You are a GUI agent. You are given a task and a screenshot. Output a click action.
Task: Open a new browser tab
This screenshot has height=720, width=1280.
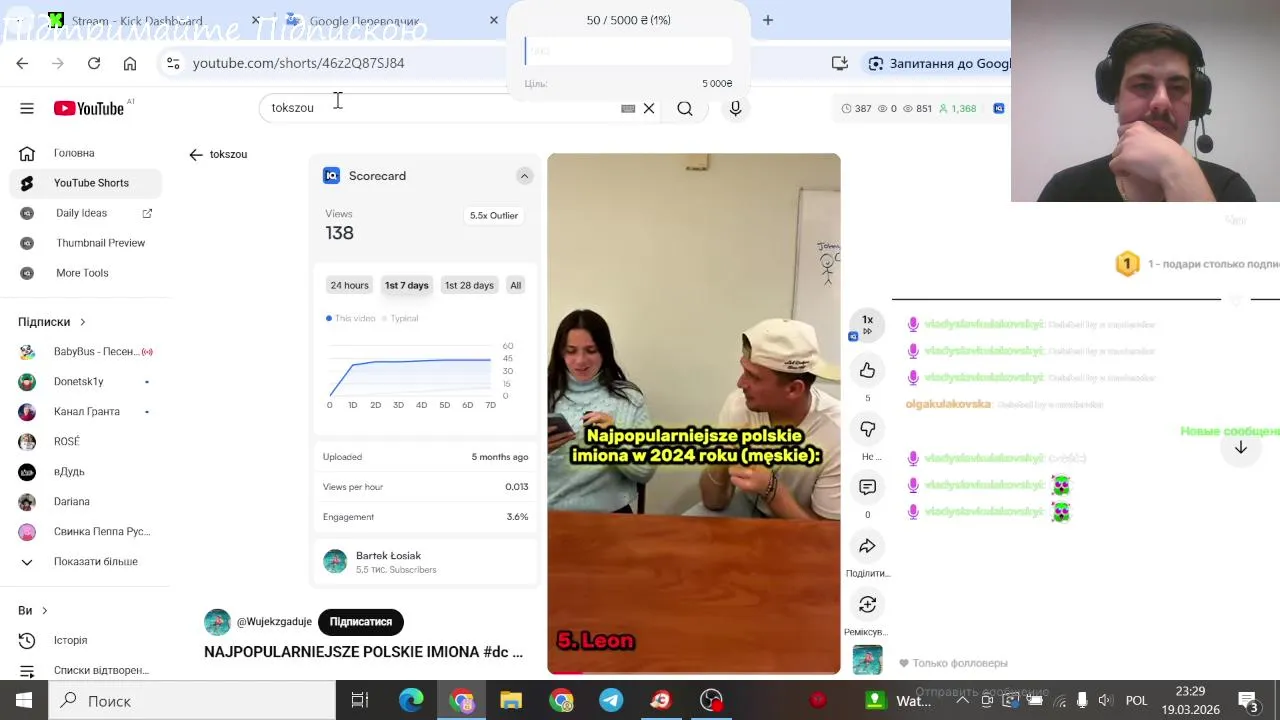point(768,20)
